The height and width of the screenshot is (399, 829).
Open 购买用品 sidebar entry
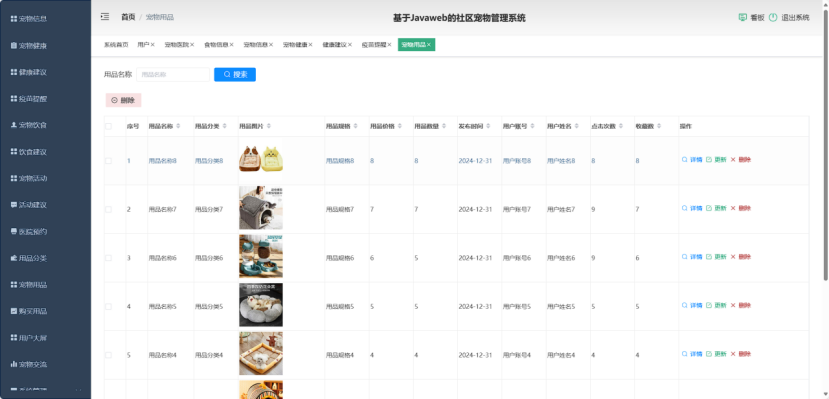coord(29,311)
